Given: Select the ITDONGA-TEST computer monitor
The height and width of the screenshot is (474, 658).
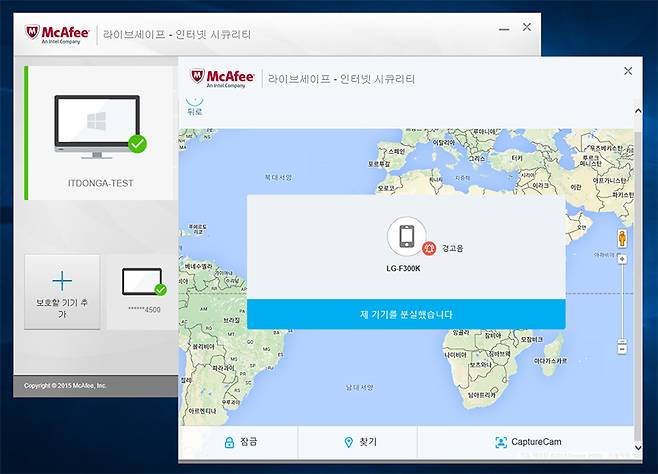Looking at the screenshot, I should (98, 125).
